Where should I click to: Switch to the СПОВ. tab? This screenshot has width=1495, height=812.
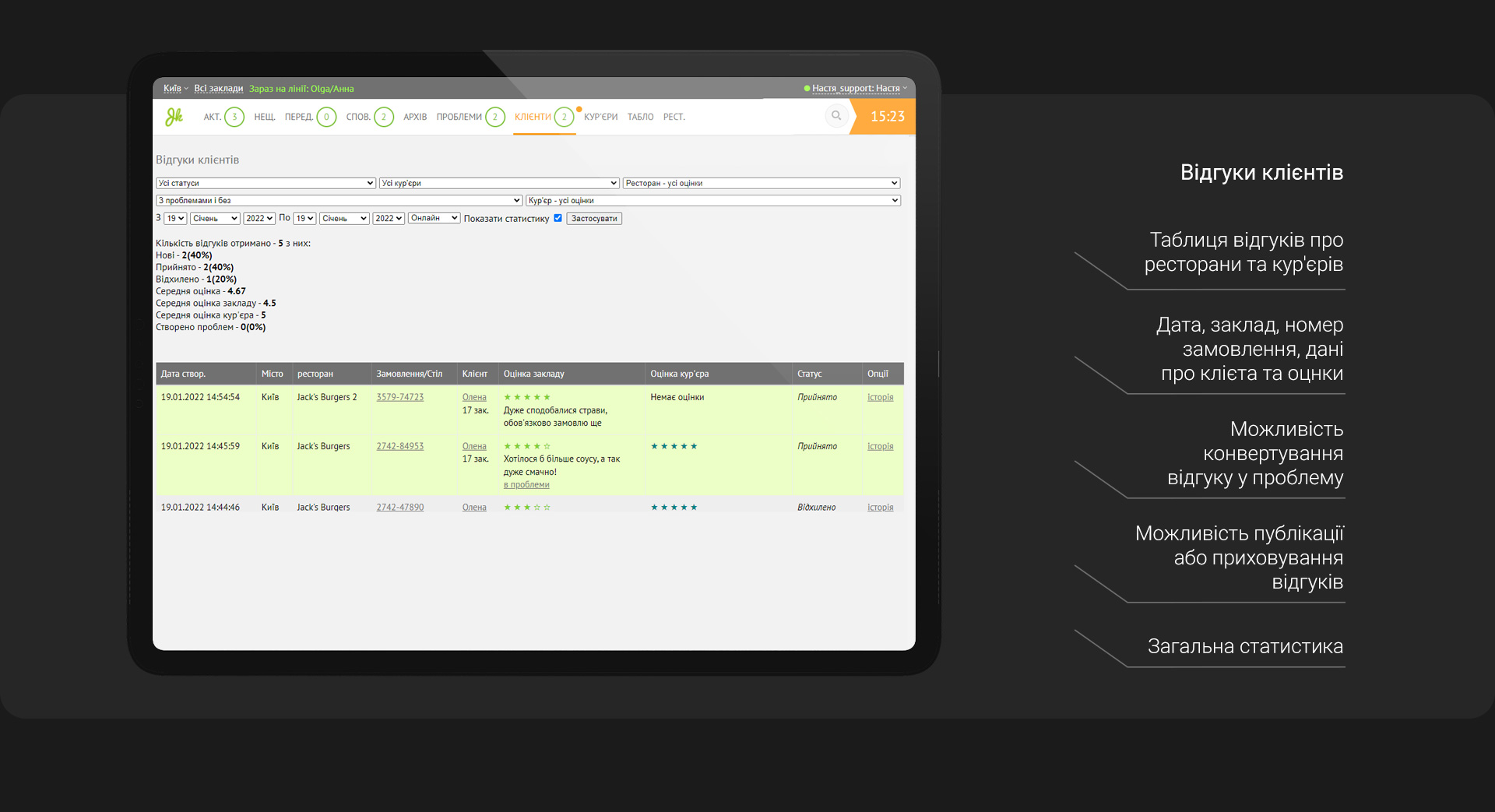358,117
